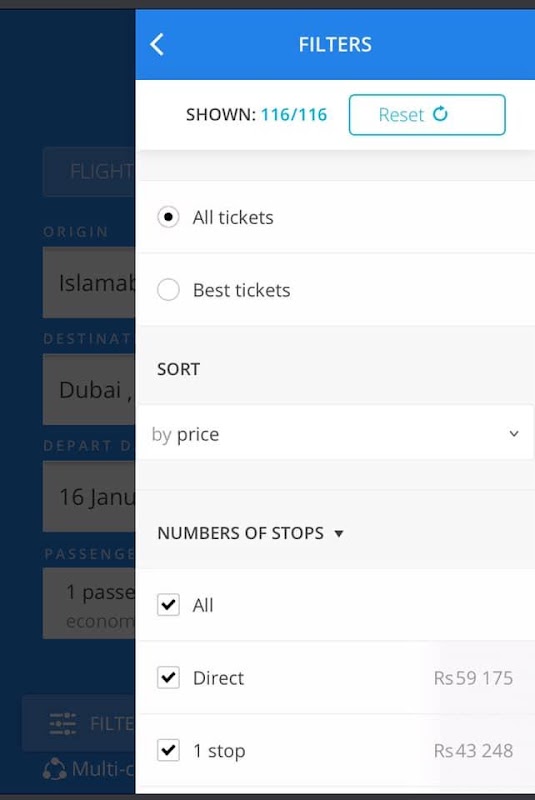
Task: Click the Reset filters button
Action: tap(427, 115)
